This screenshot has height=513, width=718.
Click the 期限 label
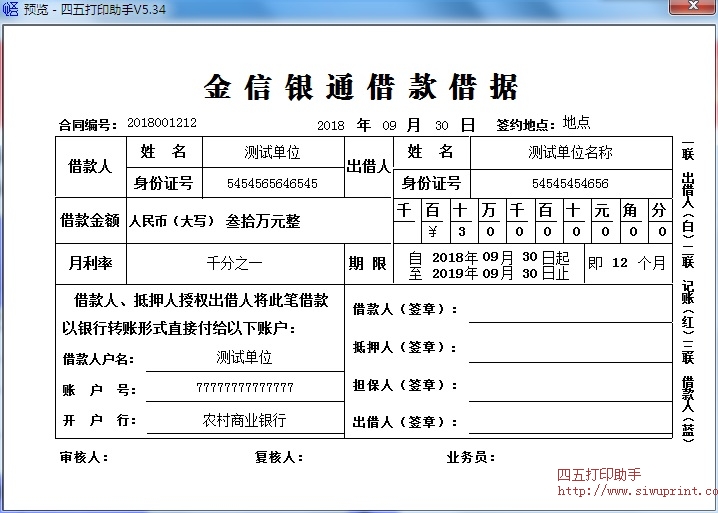coord(368,263)
